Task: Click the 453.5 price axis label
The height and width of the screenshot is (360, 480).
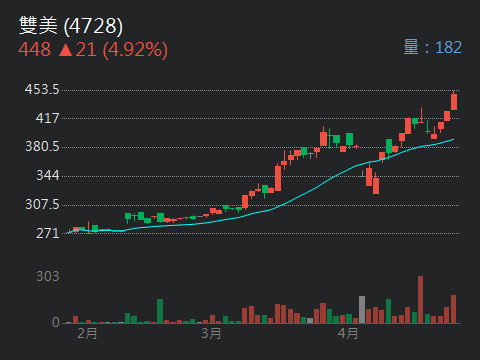Action: (x=42, y=90)
